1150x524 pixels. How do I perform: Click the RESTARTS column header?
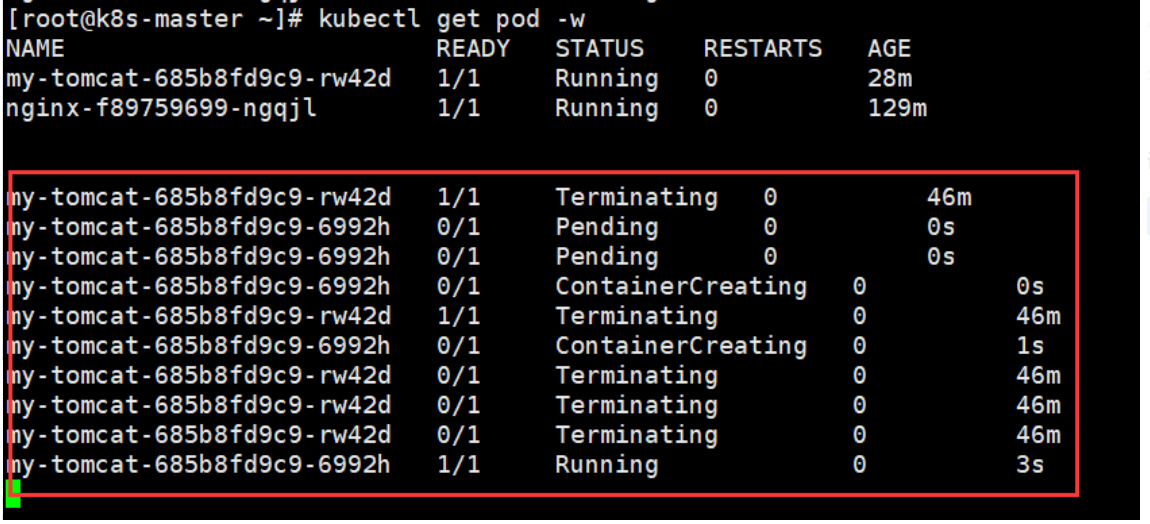(x=763, y=48)
